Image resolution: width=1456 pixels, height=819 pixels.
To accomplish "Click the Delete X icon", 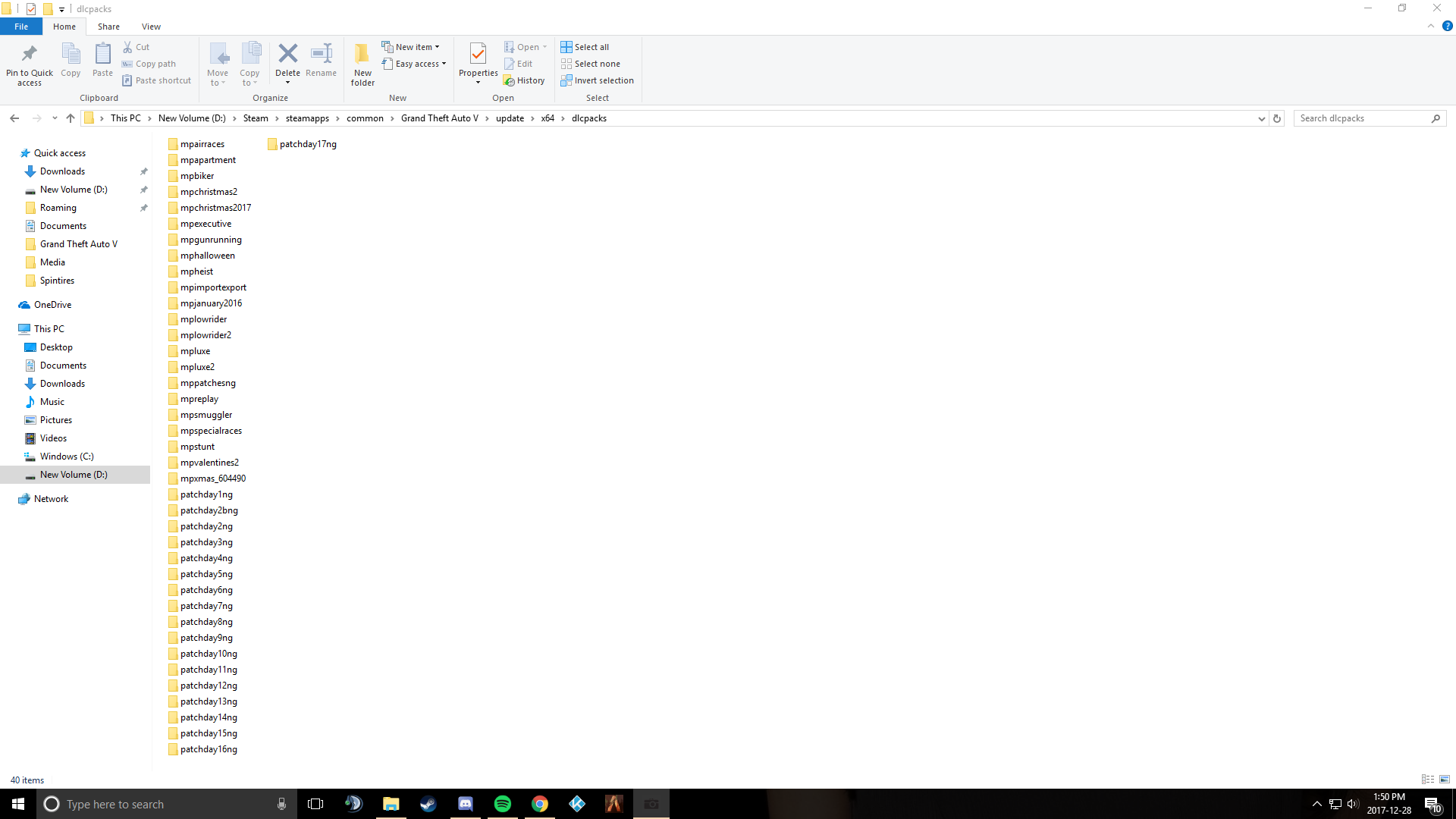I will [x=287, y=53].
